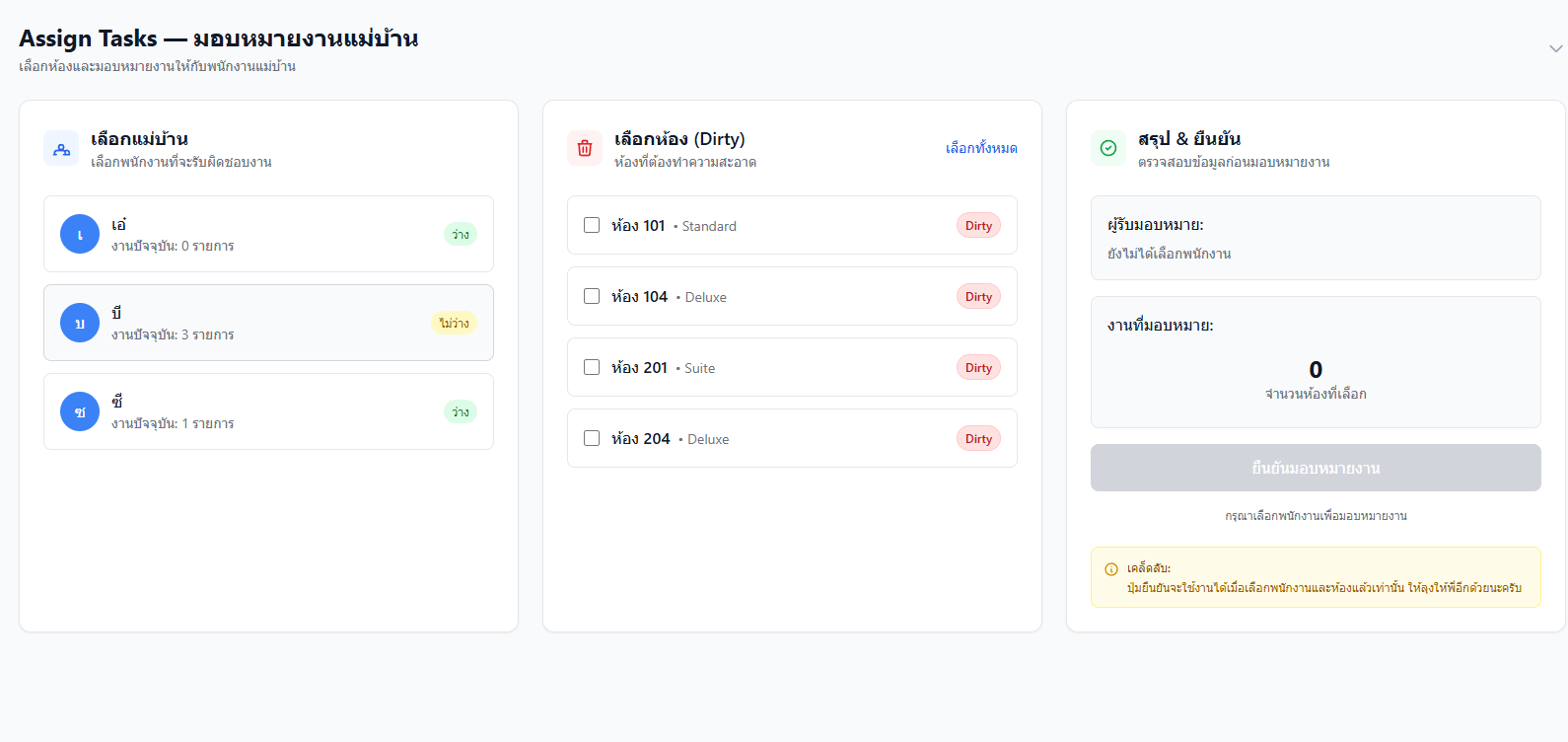
Task: Click เอ๋'s blue avatar circle
Action: click(x=80, y=234)
